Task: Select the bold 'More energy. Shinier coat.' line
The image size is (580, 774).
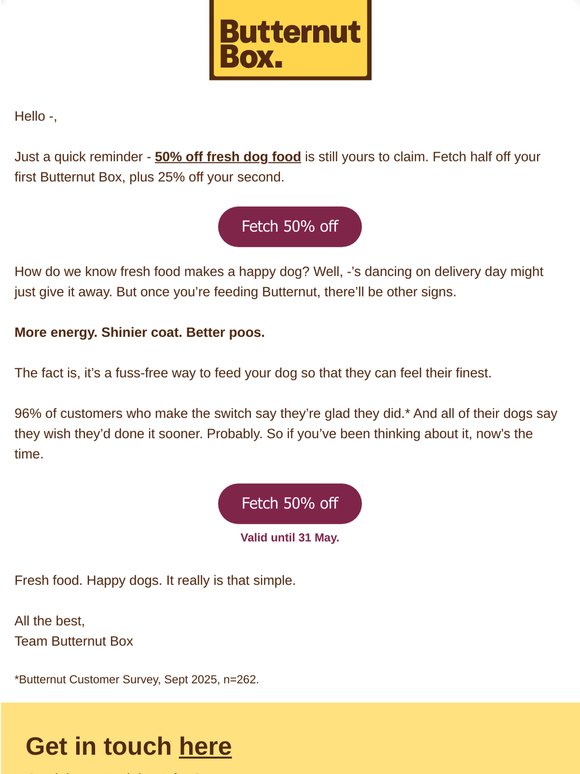Action: pyautogui.click(x=139, y=332)
